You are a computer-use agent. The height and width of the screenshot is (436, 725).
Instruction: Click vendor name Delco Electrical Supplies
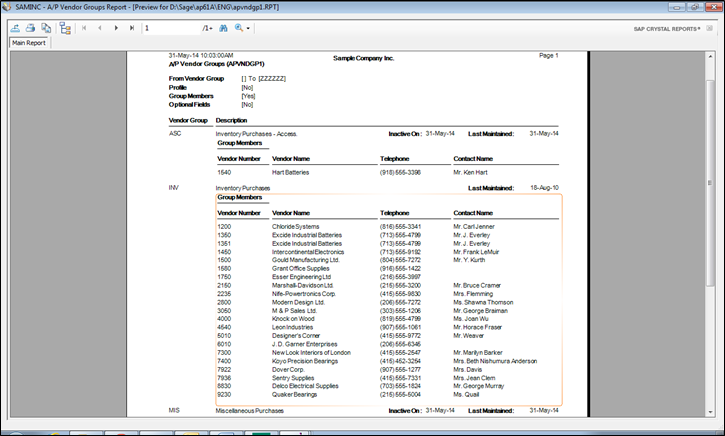tap(305, 386)
